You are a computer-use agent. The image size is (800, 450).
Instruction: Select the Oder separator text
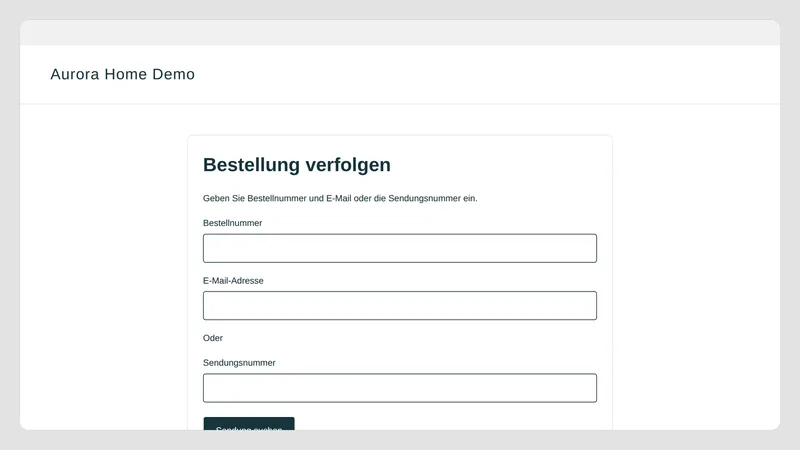(x=213, y=338)
